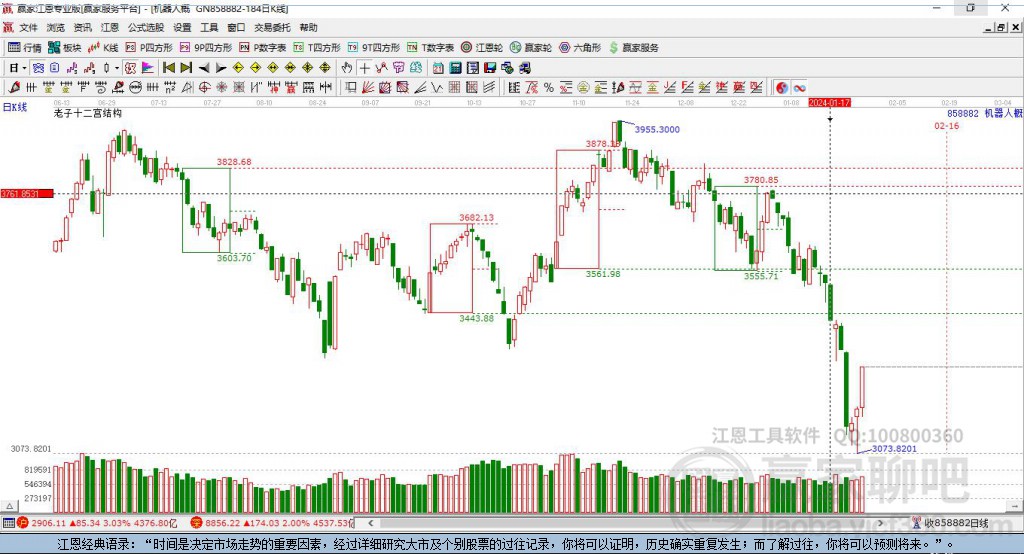Image resolution: width=1024 pixels, height=554 pixels.
Task: Open the 板块 sector view
Action: coord(64,48)
